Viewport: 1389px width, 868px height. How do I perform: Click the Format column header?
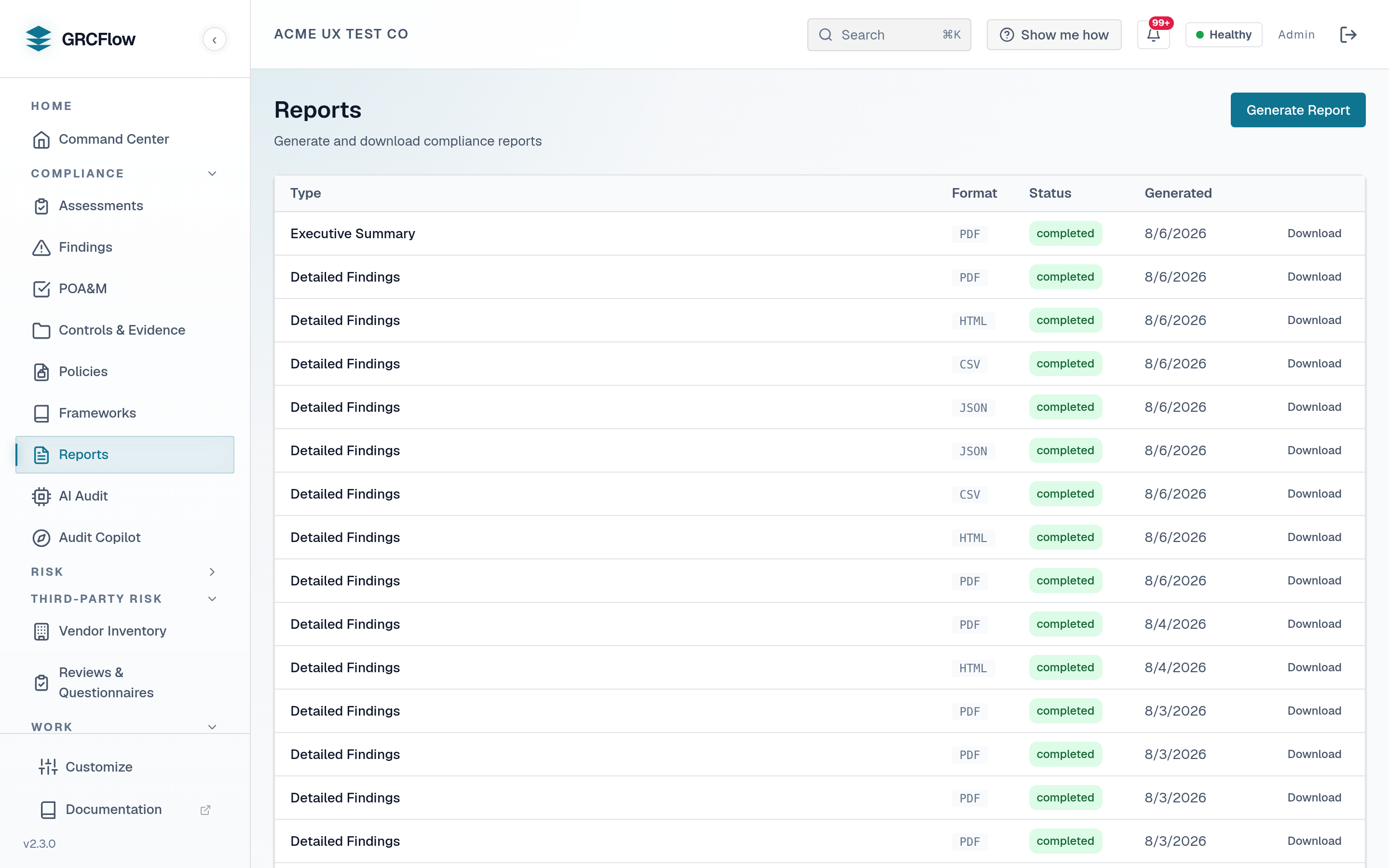974,193
